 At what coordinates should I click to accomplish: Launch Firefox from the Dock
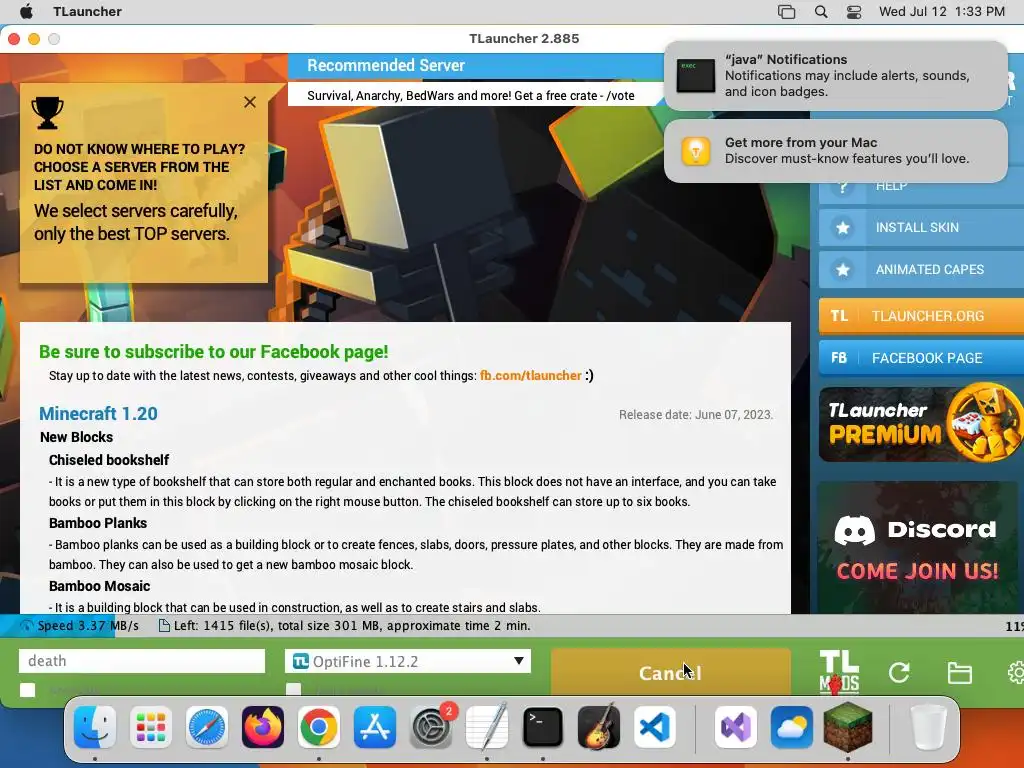coord(263,727)
